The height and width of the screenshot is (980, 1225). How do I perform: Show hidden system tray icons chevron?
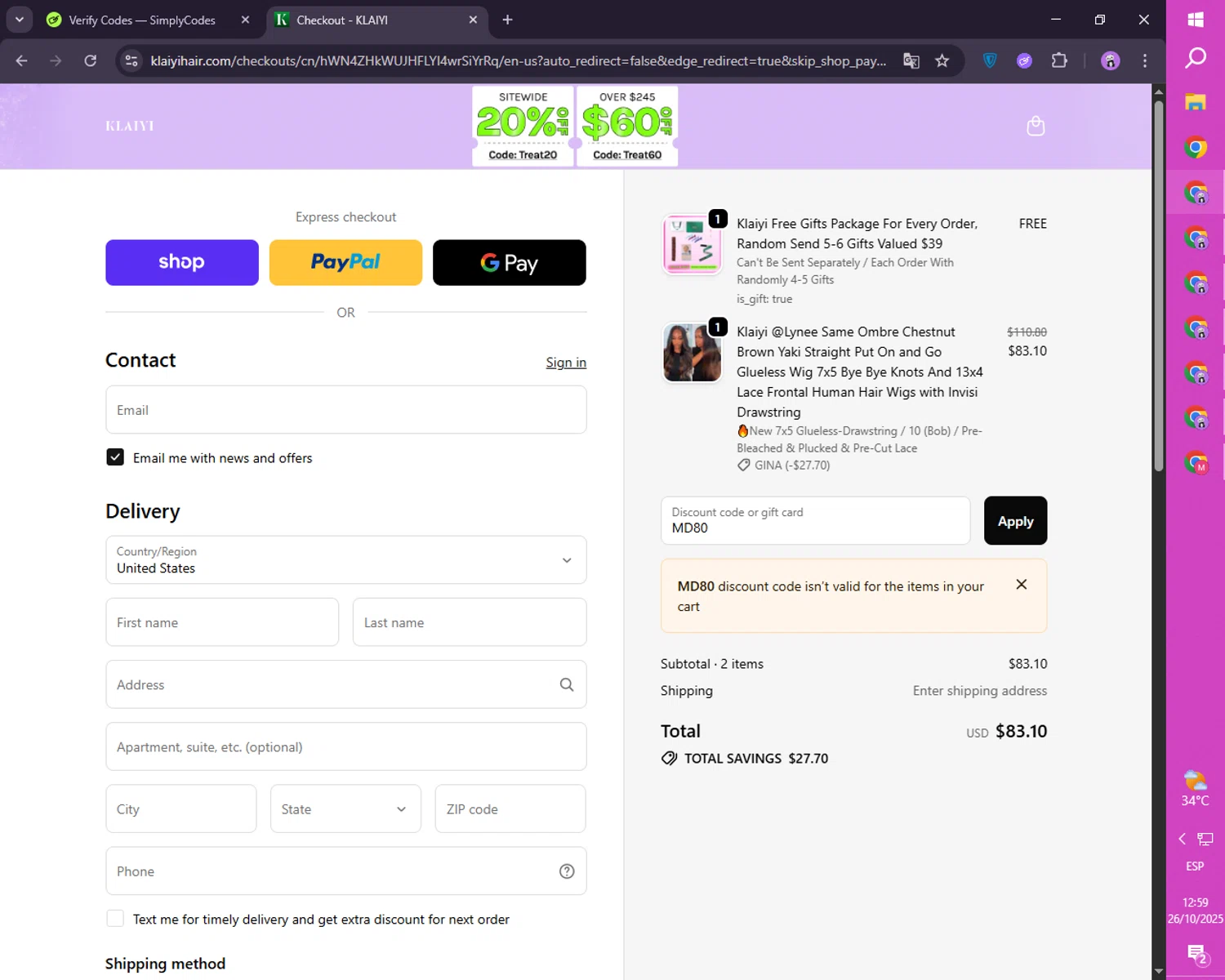[x=1182, y=839]
